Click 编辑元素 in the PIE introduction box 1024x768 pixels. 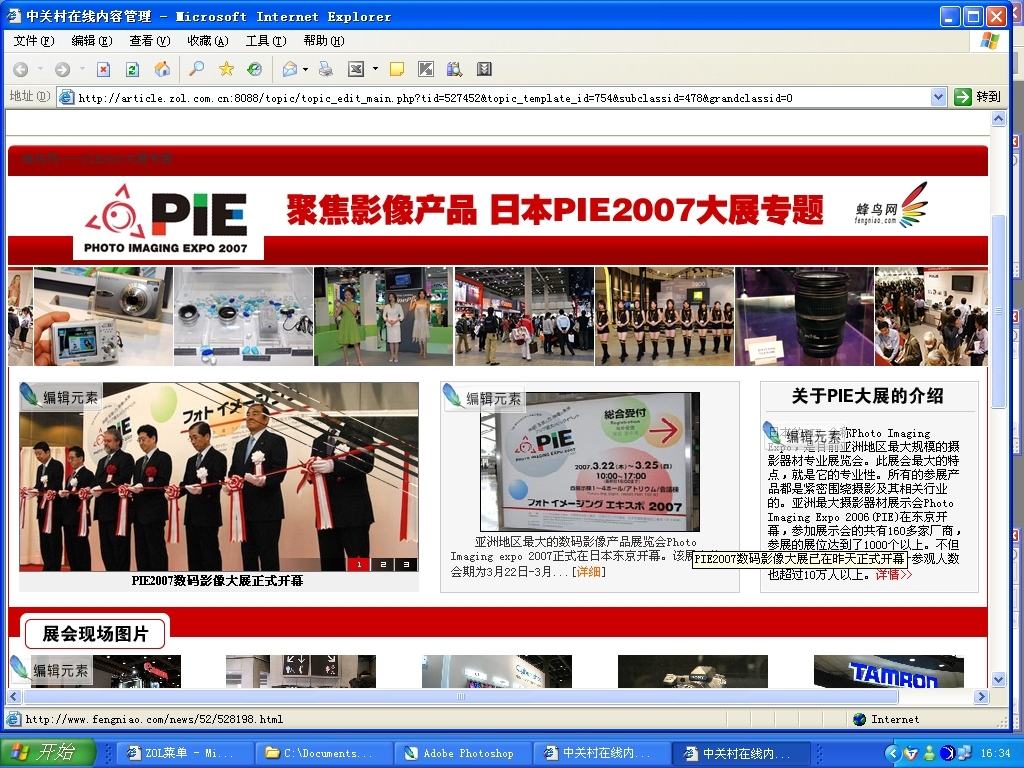click(803, 436)
